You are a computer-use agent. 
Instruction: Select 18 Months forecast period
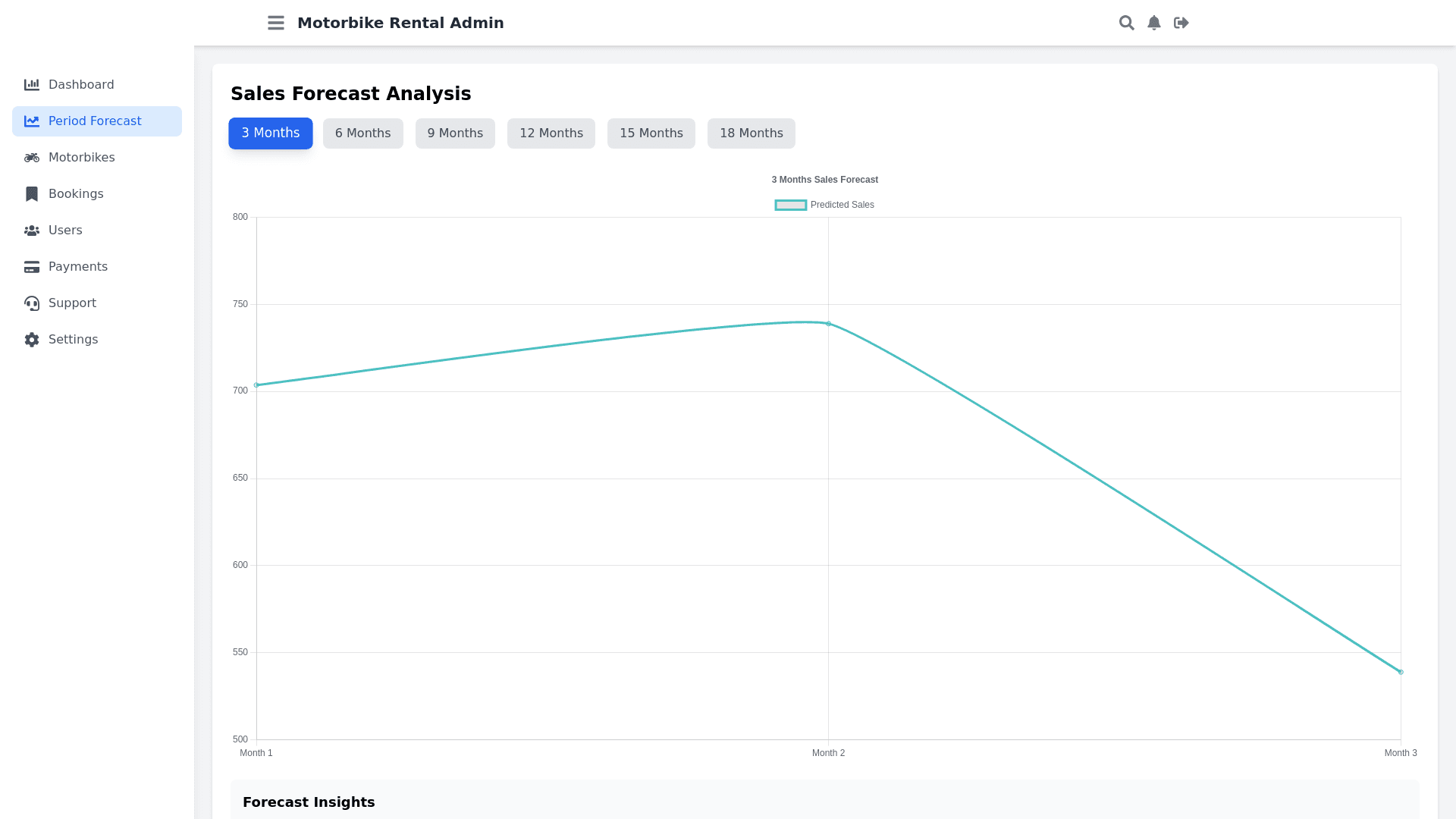tap(752, 133)
